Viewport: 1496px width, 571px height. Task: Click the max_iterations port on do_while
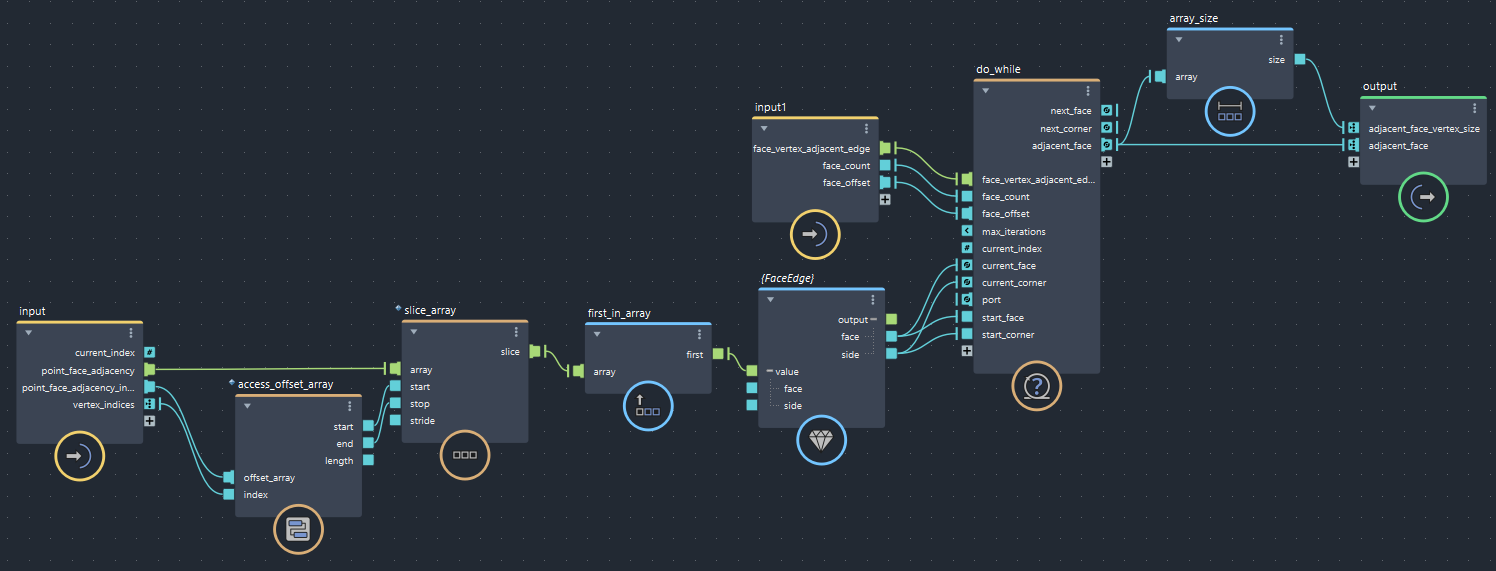tap(966, 231)
